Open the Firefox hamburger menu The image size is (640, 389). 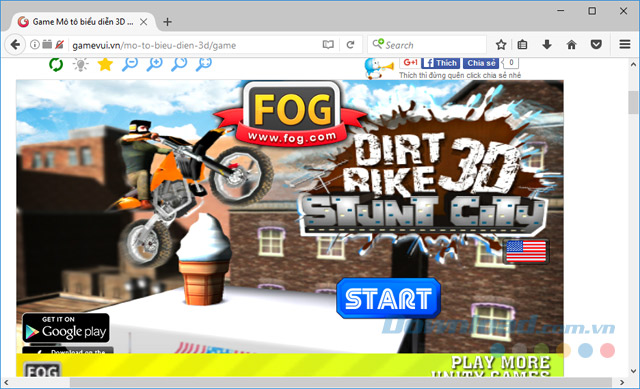pos(624,44)
